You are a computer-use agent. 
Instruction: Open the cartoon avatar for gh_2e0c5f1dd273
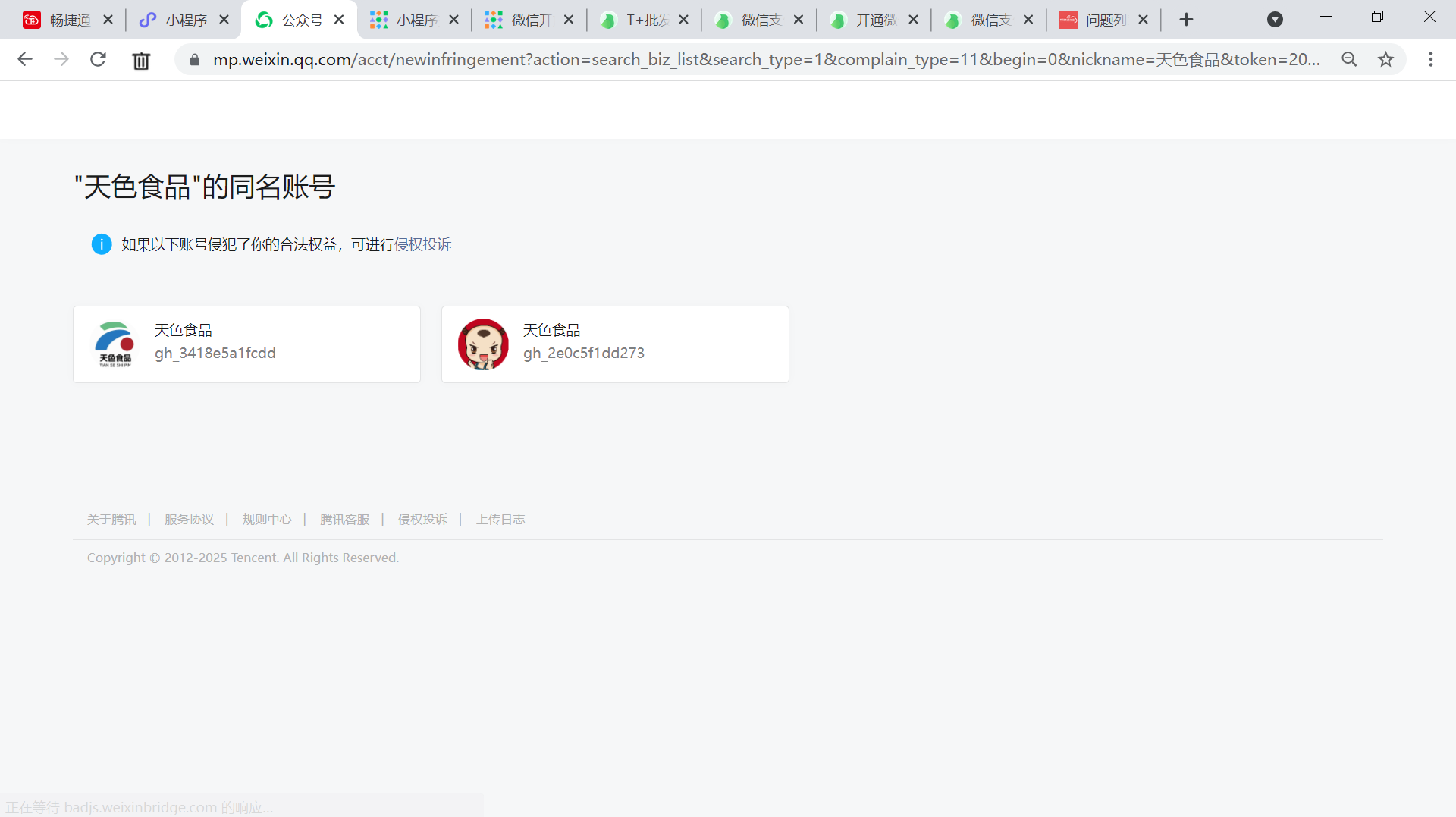(x=483, y=344)
